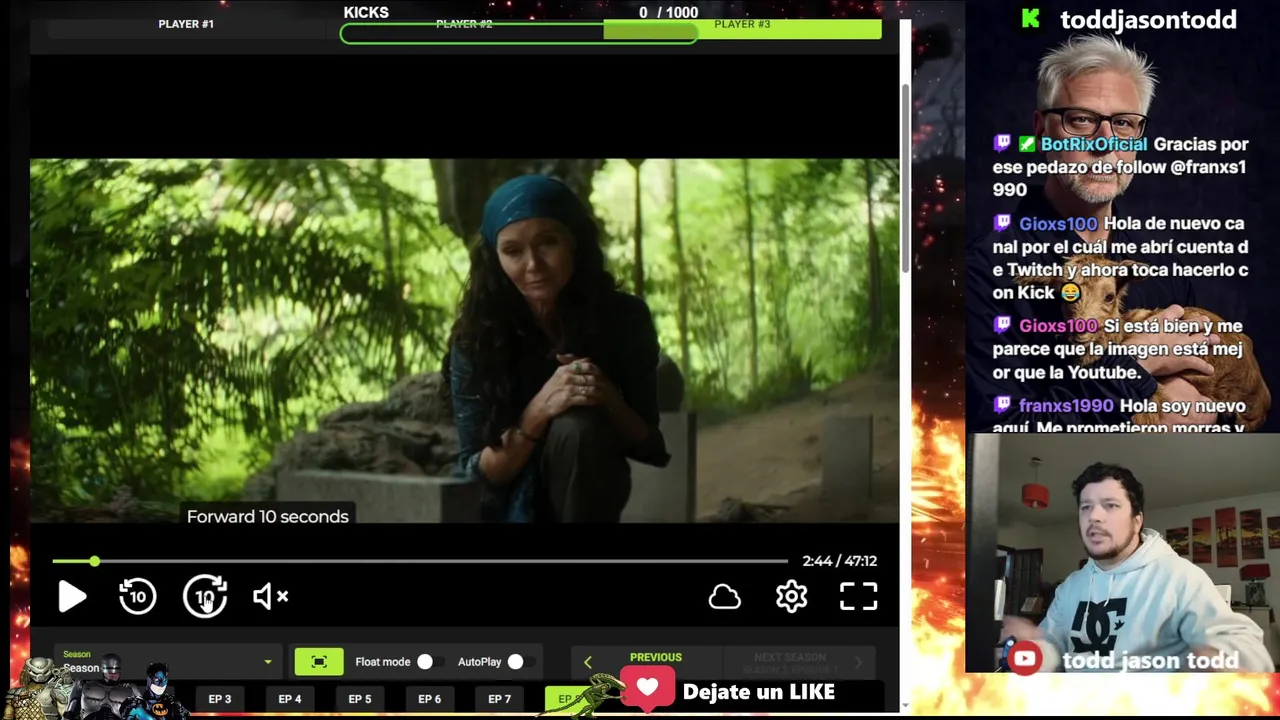
Task: Click the Dejate un LIKE banner text
Action: [759, 692]
